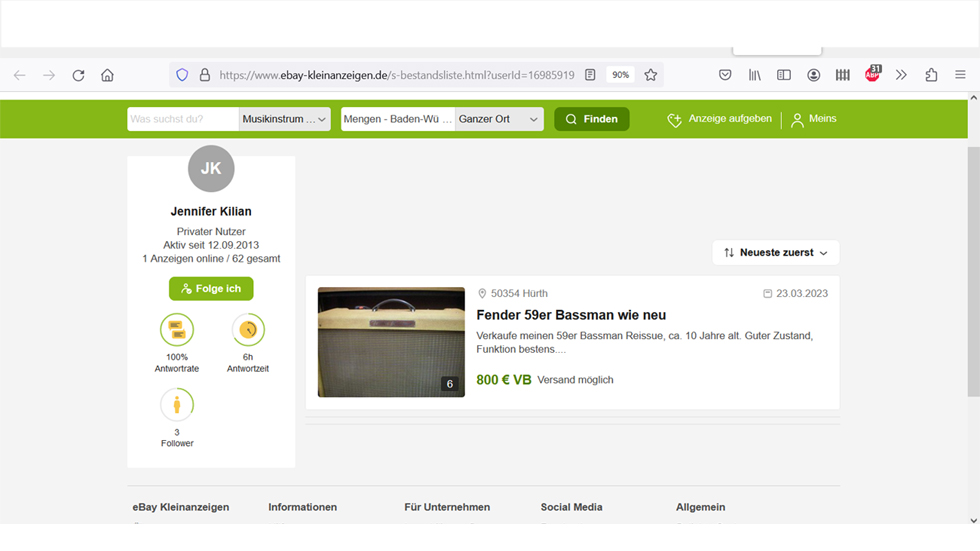
Task: Click the scrollbar down arrow
Action: coord(974,520)
